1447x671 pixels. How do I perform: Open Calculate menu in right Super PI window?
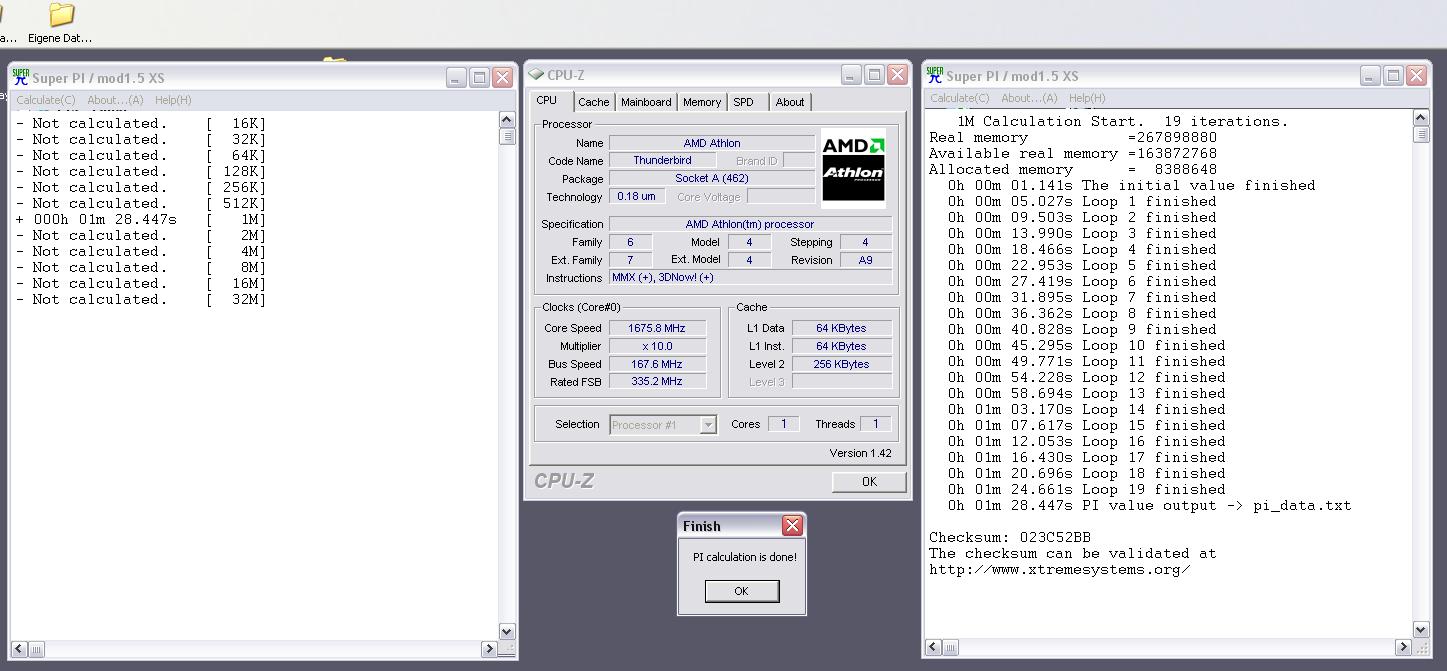point(960,98)
